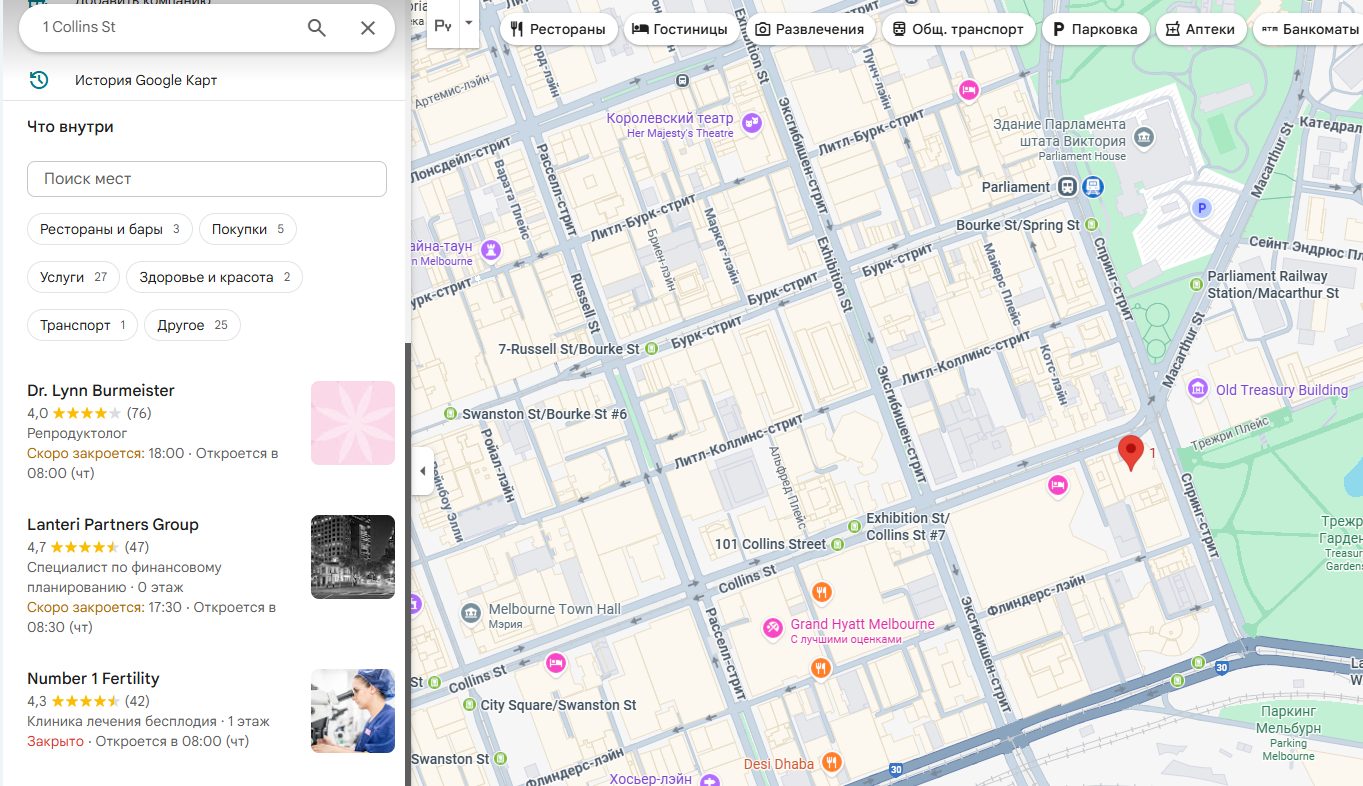The width and height of the screenshot is (1363, 786).
Task: Show Парковка locations chip
Action: click(1094, 29)
